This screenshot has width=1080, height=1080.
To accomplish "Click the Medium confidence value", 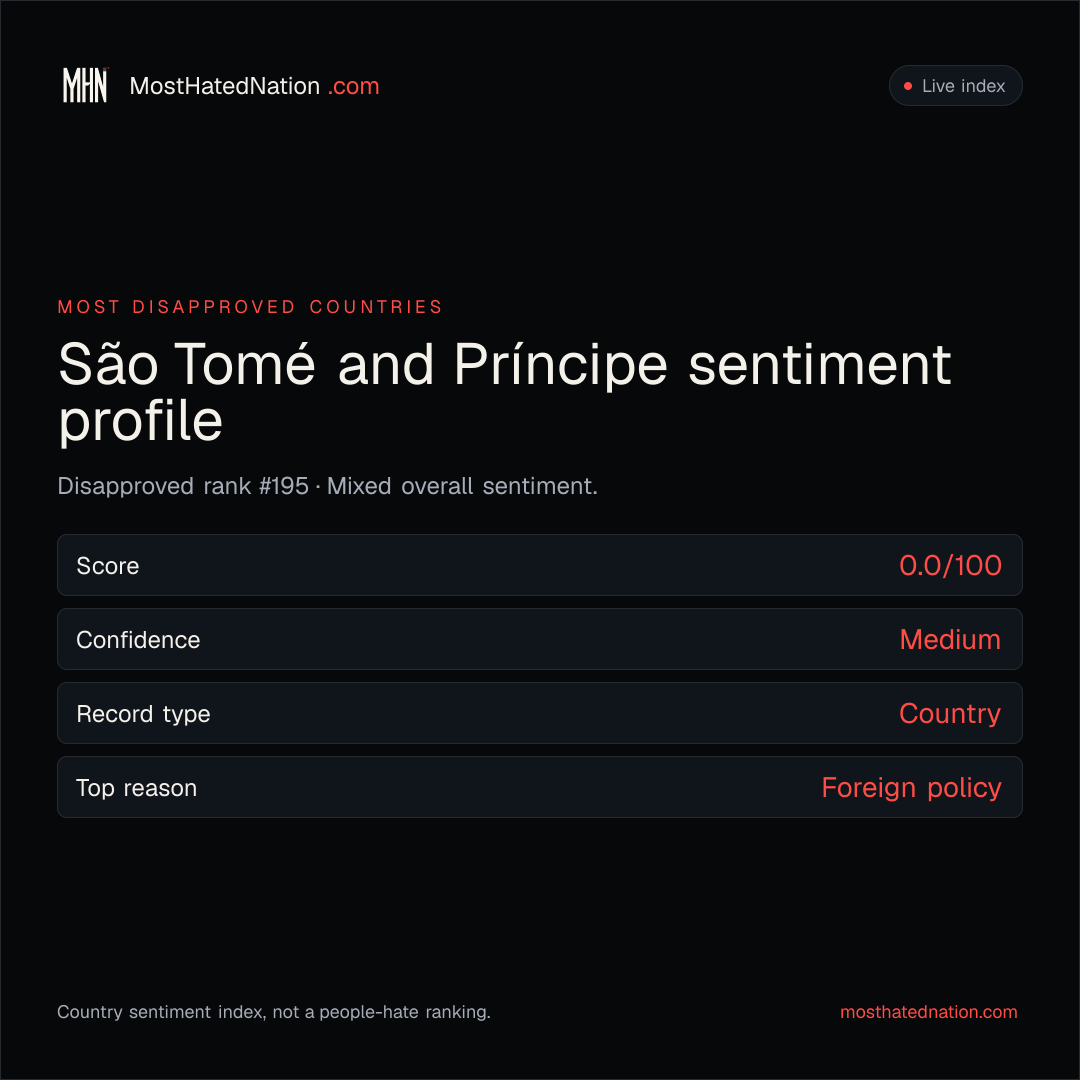I will [x=950, y=640].
